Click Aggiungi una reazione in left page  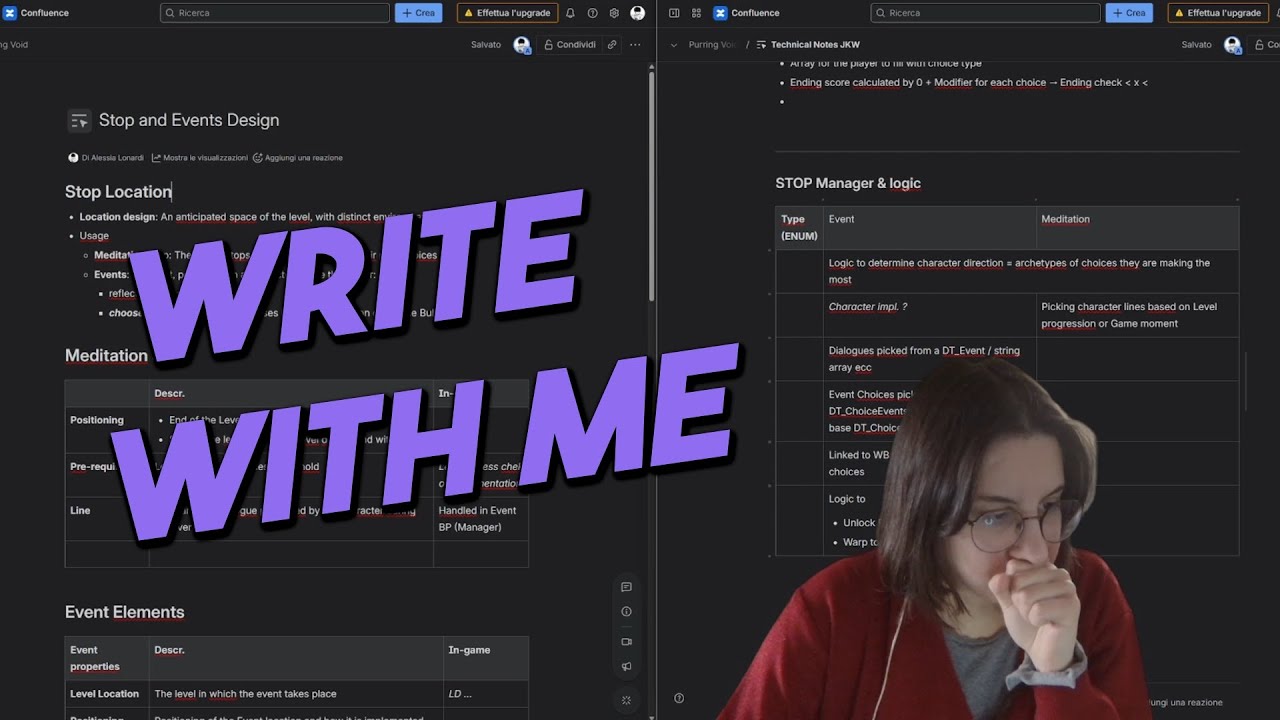click(298, 158)
